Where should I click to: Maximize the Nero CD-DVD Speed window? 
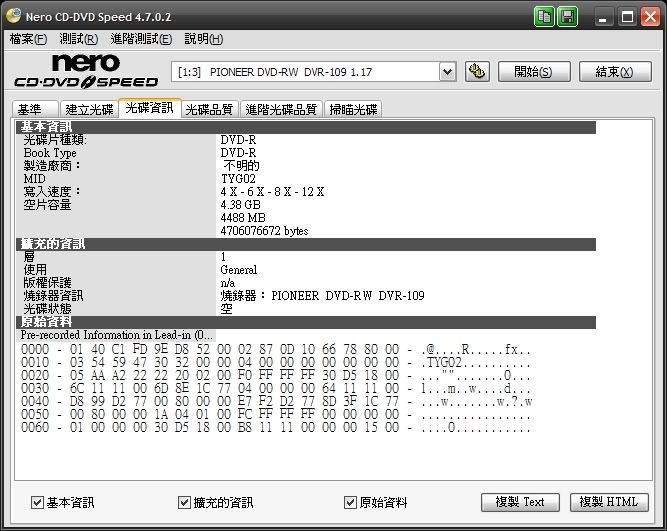tap(626, 16)
